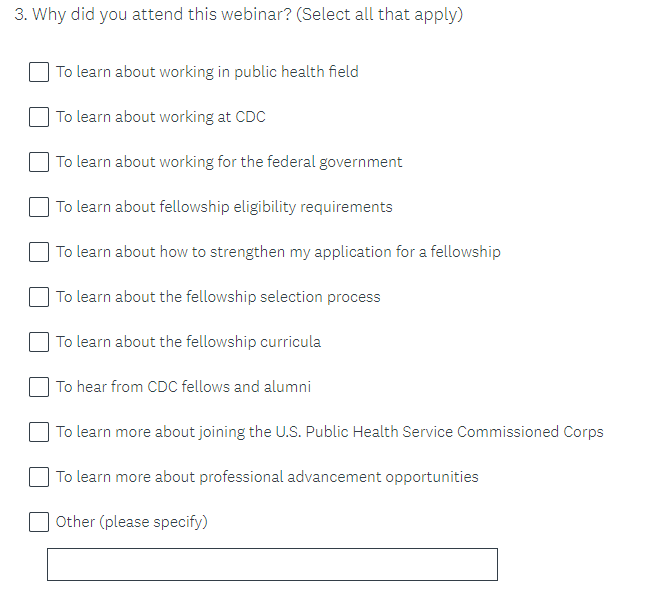Check the working in public health field box
663x605 pixels.
[x=39, y=72]
